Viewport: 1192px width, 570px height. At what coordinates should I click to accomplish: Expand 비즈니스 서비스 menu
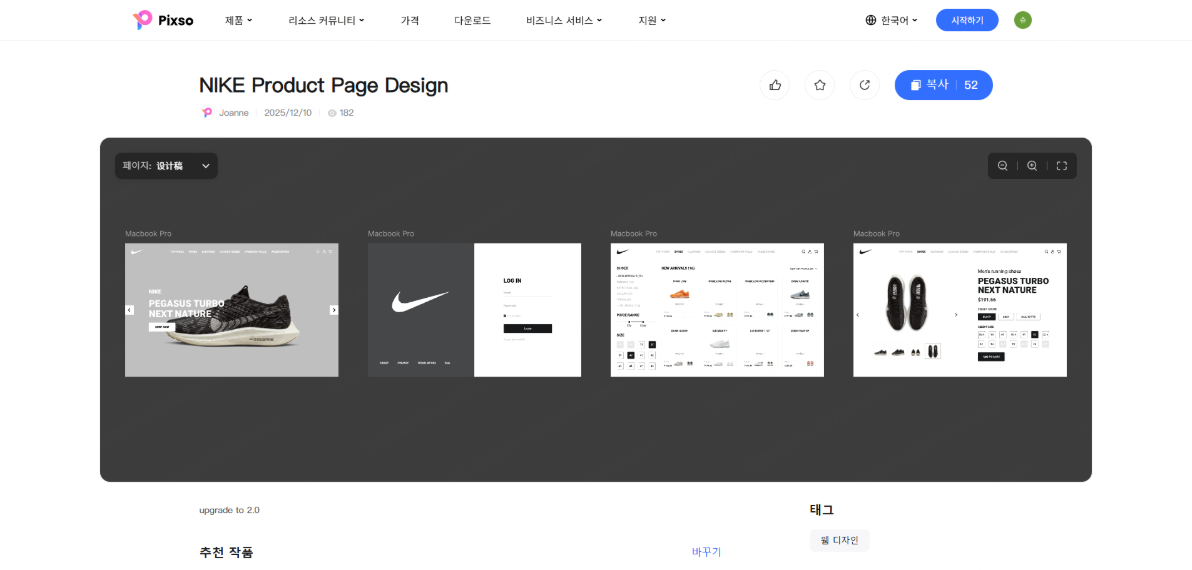click(564, 21)
